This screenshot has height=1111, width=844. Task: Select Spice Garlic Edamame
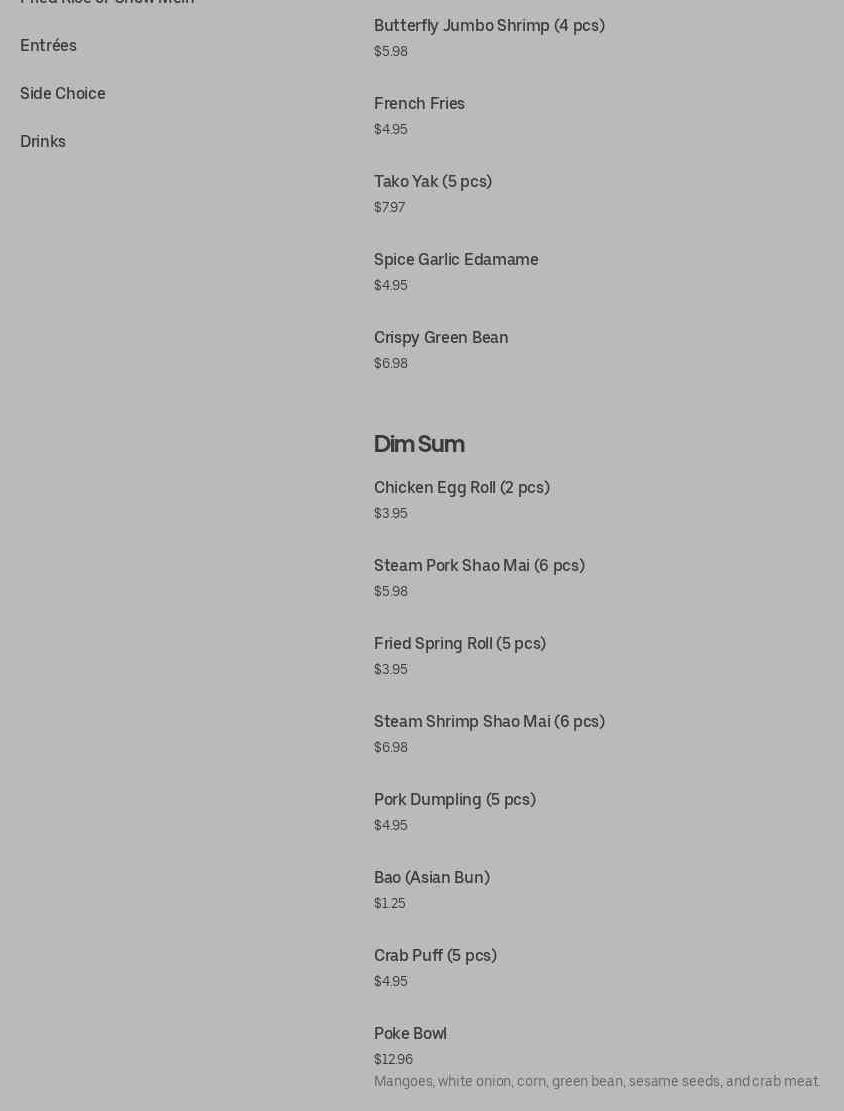pyautogui.click(x=456, y=260)
